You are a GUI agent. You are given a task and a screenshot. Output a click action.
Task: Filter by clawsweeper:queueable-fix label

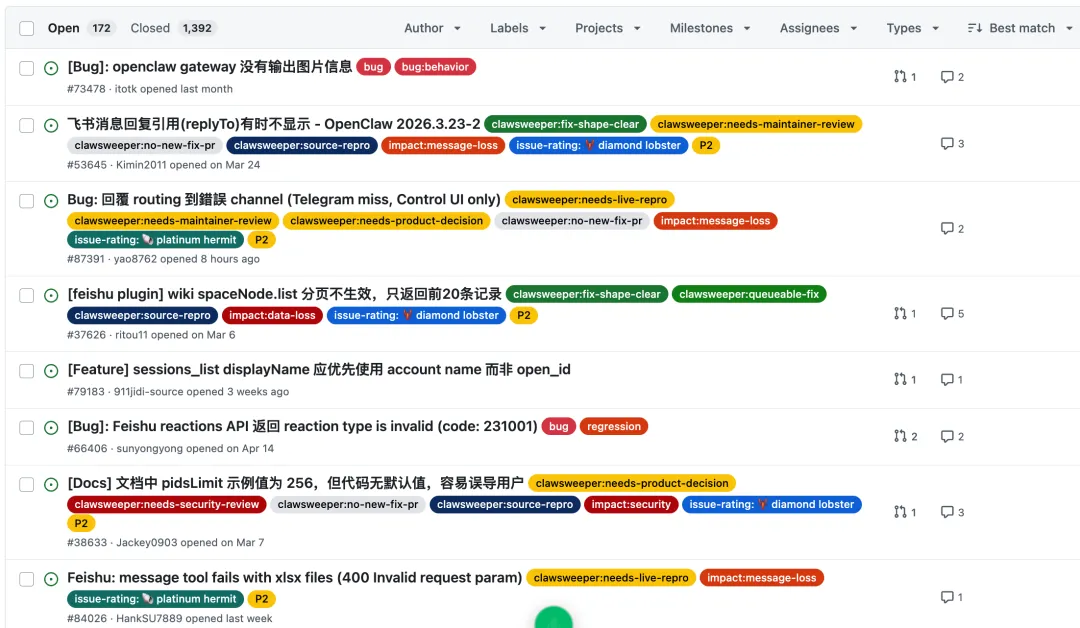(x=749, y=294)
